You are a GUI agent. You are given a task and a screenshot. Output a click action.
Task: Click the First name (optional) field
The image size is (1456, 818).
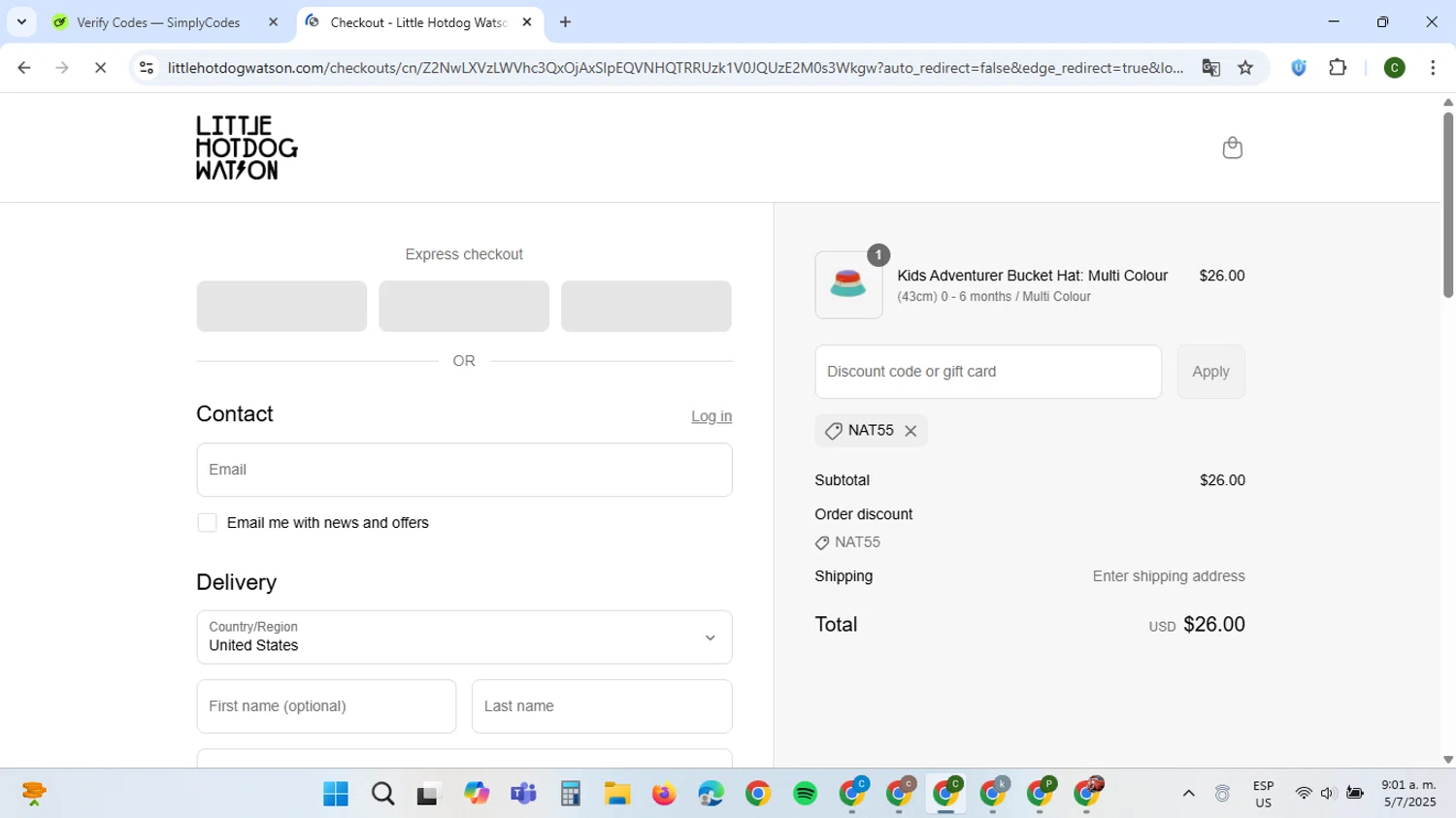pyautogui.click(x=326, y=706)
